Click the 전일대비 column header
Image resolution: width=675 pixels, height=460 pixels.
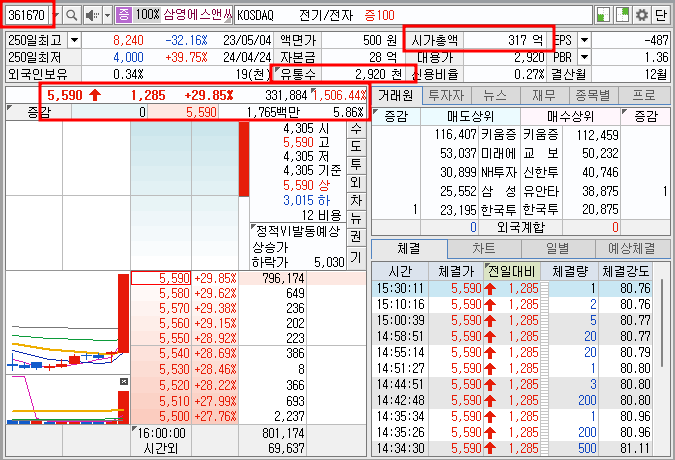point(512,272)
